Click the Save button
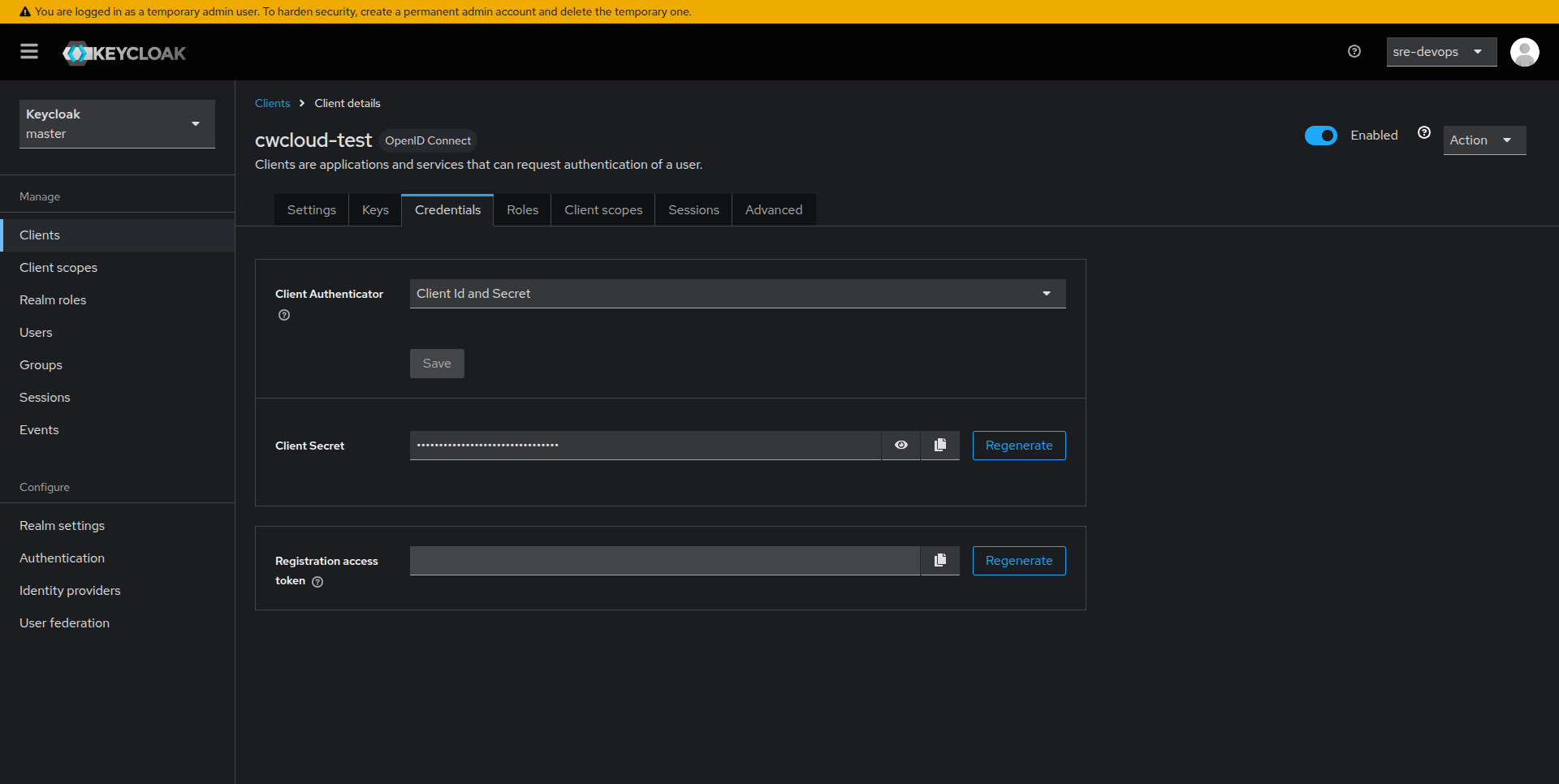This screenshot has width=1559, height=784. (x=437, y=364)
